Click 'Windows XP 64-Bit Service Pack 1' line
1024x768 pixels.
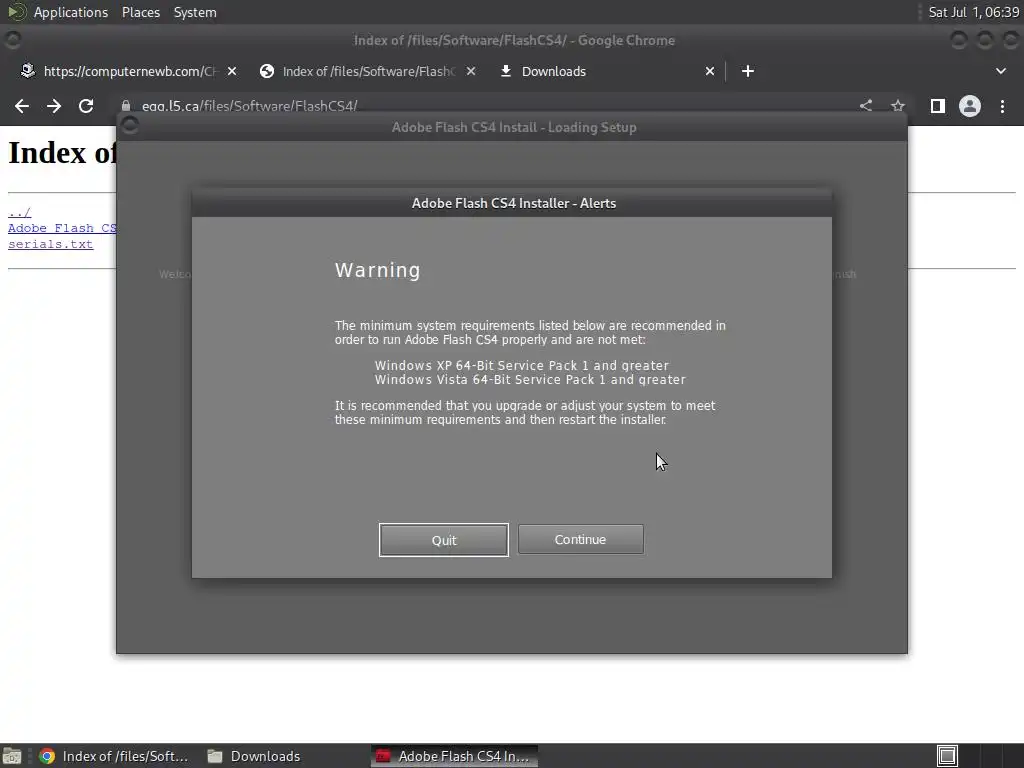[x=522, y=365]
